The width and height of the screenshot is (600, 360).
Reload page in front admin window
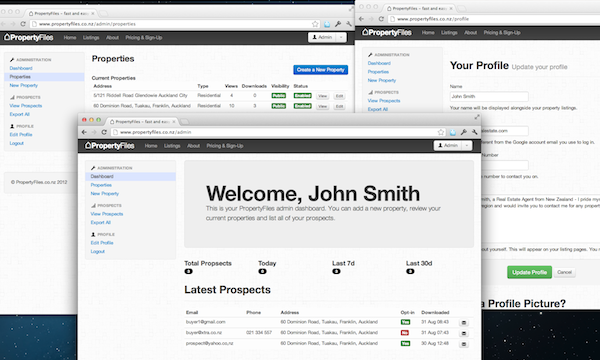coord(104,132)
